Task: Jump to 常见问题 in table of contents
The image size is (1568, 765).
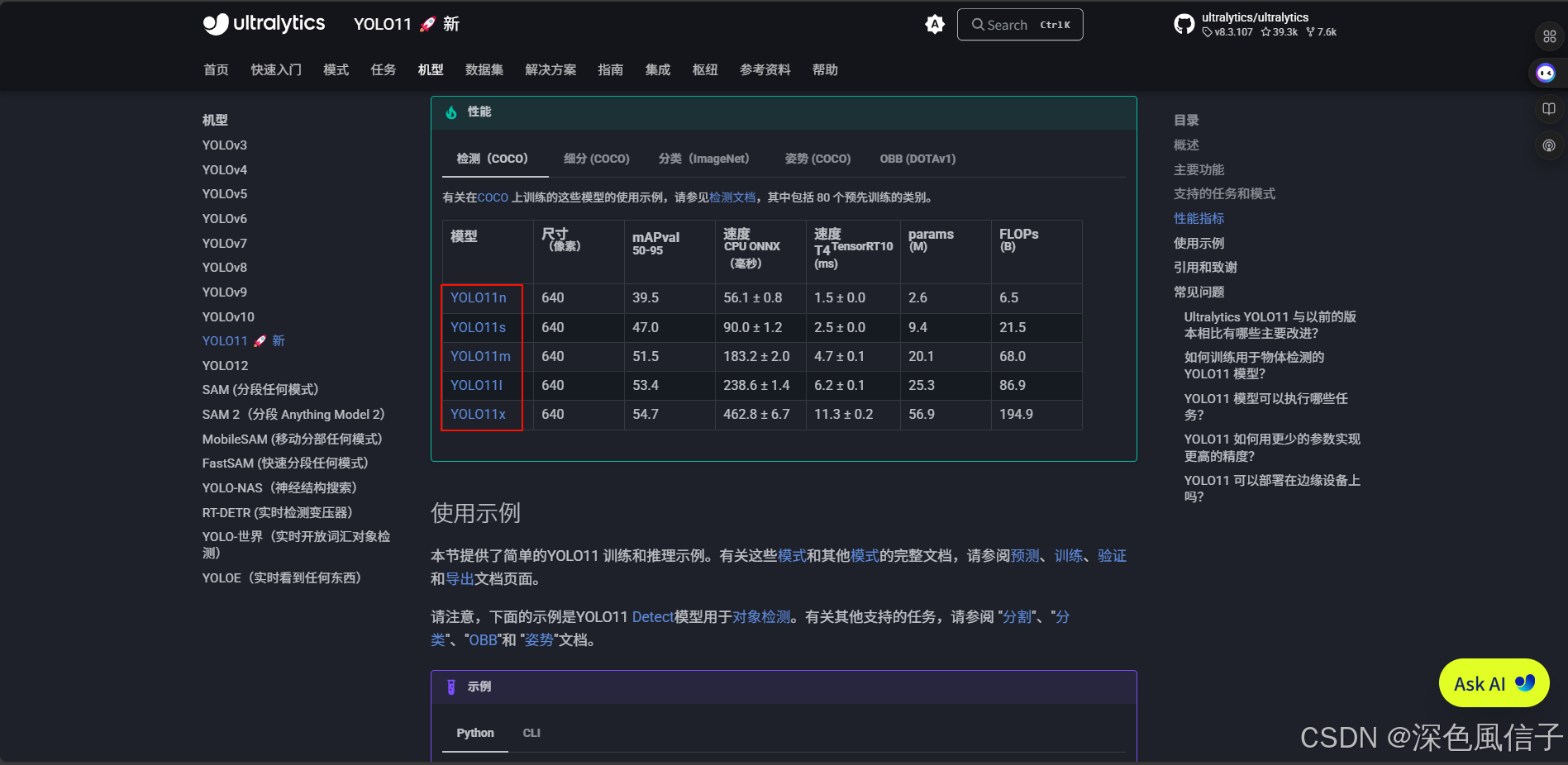Action: tap(1199, 292)
